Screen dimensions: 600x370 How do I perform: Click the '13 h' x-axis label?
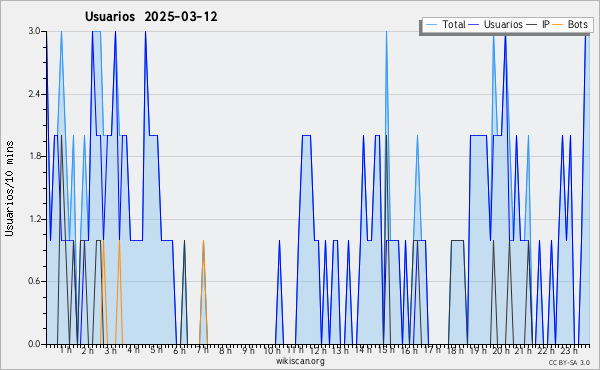(340, 351)
